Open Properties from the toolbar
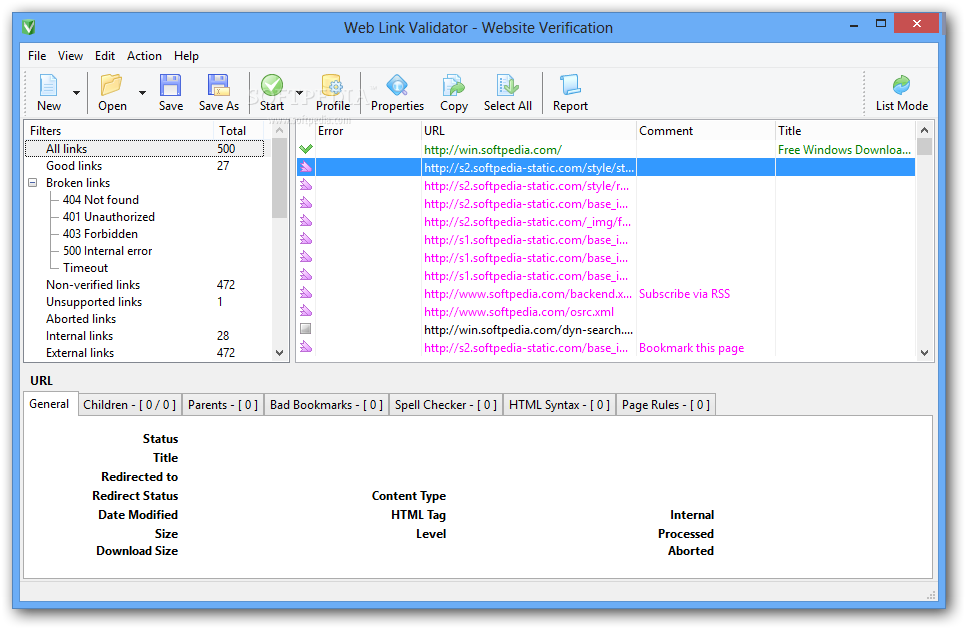 point(397,87)
